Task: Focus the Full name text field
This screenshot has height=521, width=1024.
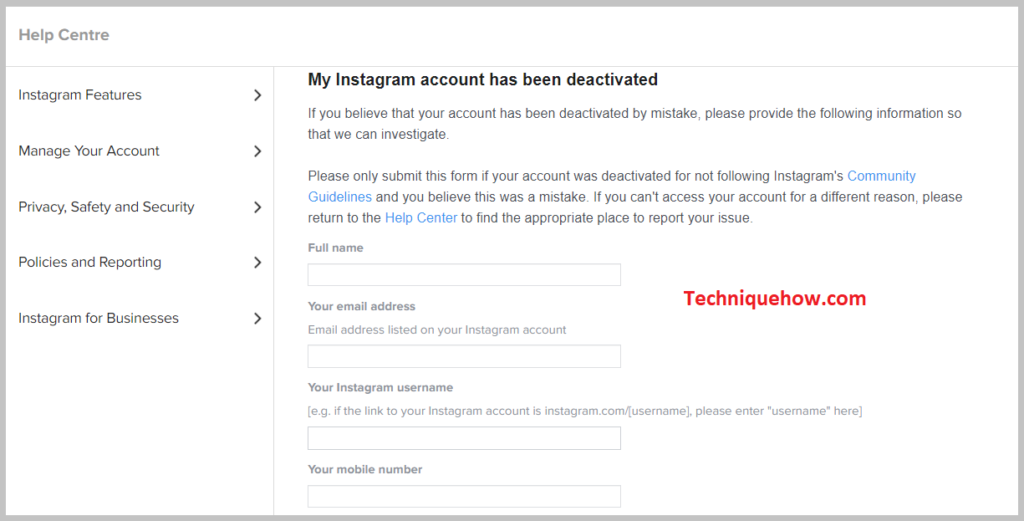Action: (464, 275)
